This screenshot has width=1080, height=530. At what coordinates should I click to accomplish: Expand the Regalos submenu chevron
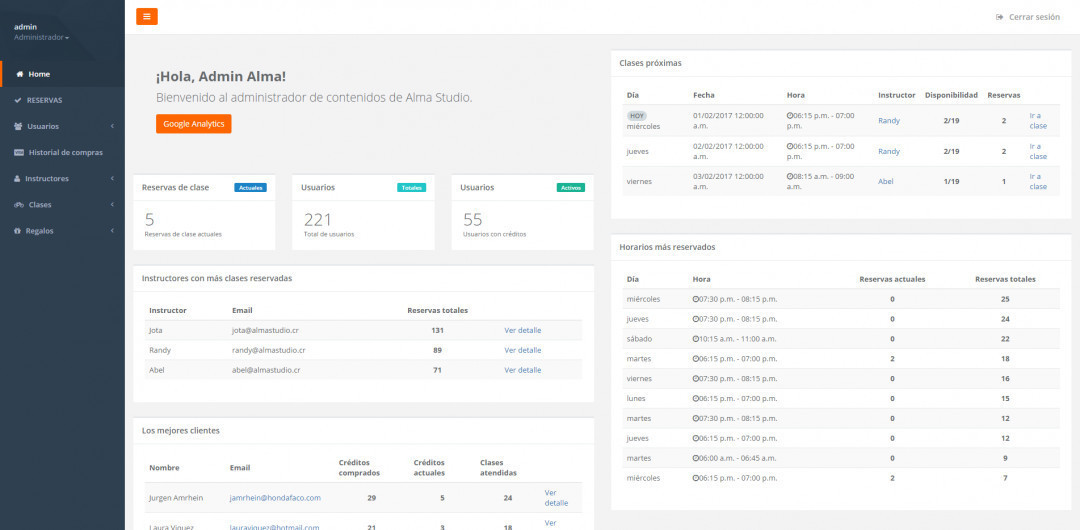click(112, 230)
